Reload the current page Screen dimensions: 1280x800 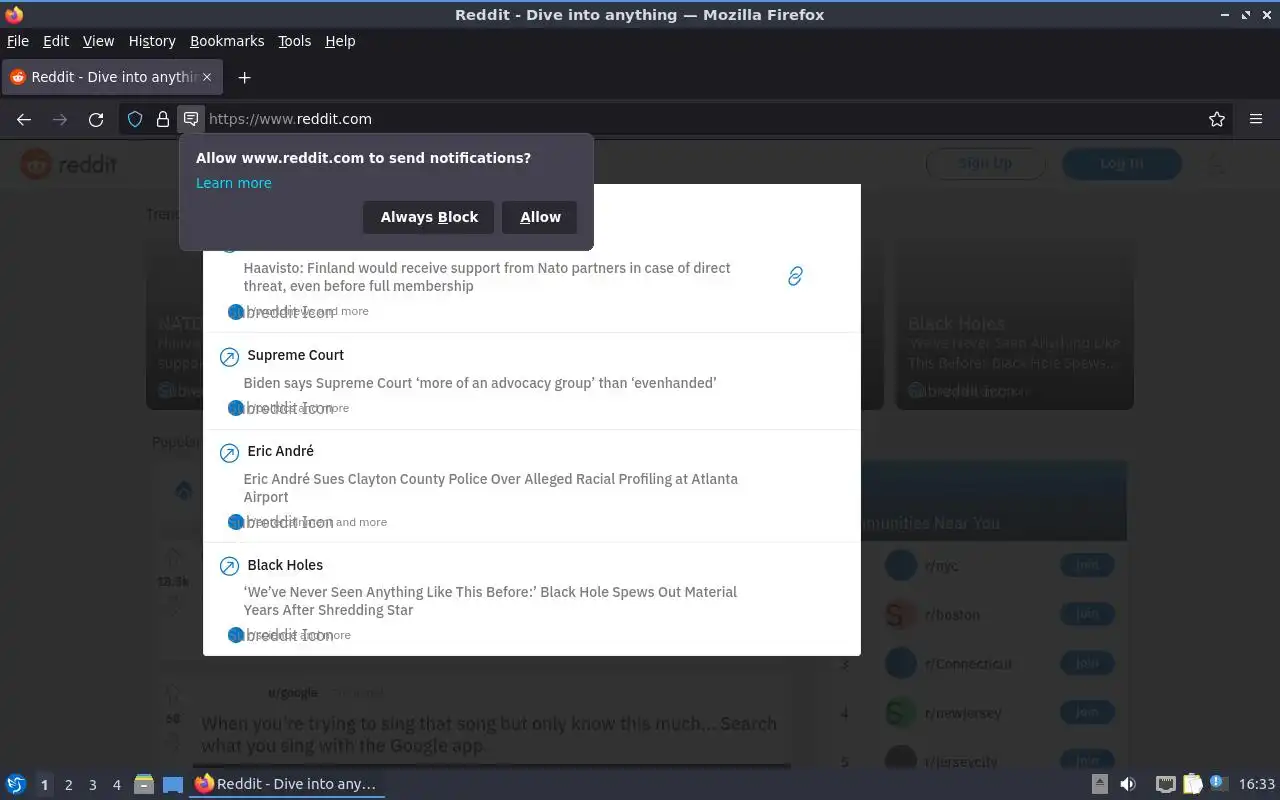96,119
